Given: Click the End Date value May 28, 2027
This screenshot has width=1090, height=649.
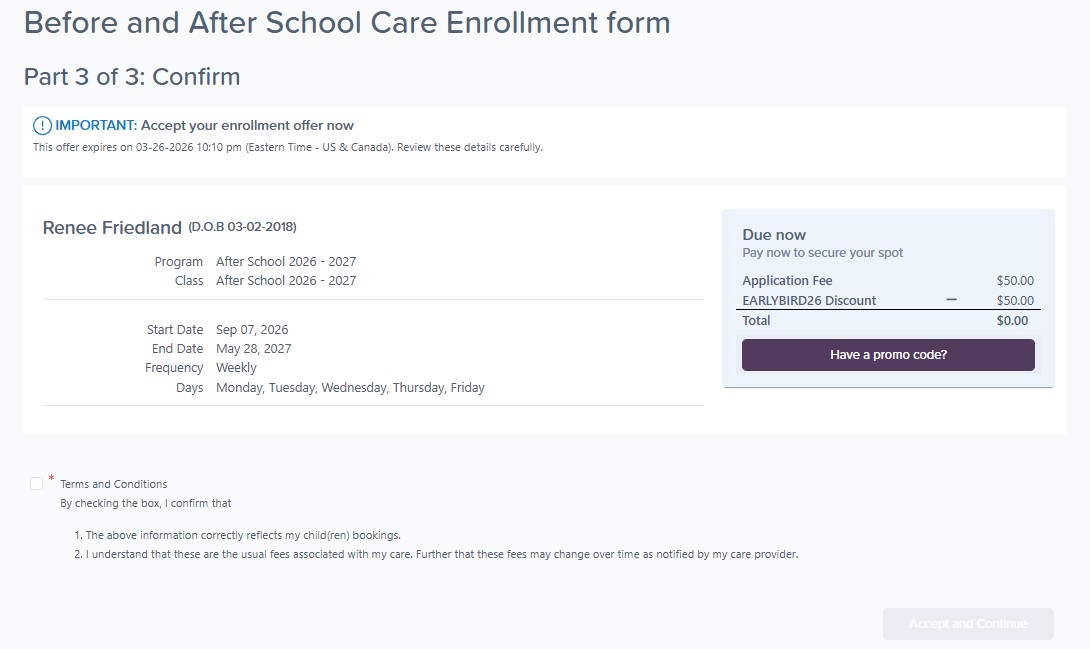Looking at the screenshot, I should pos(254,349).
